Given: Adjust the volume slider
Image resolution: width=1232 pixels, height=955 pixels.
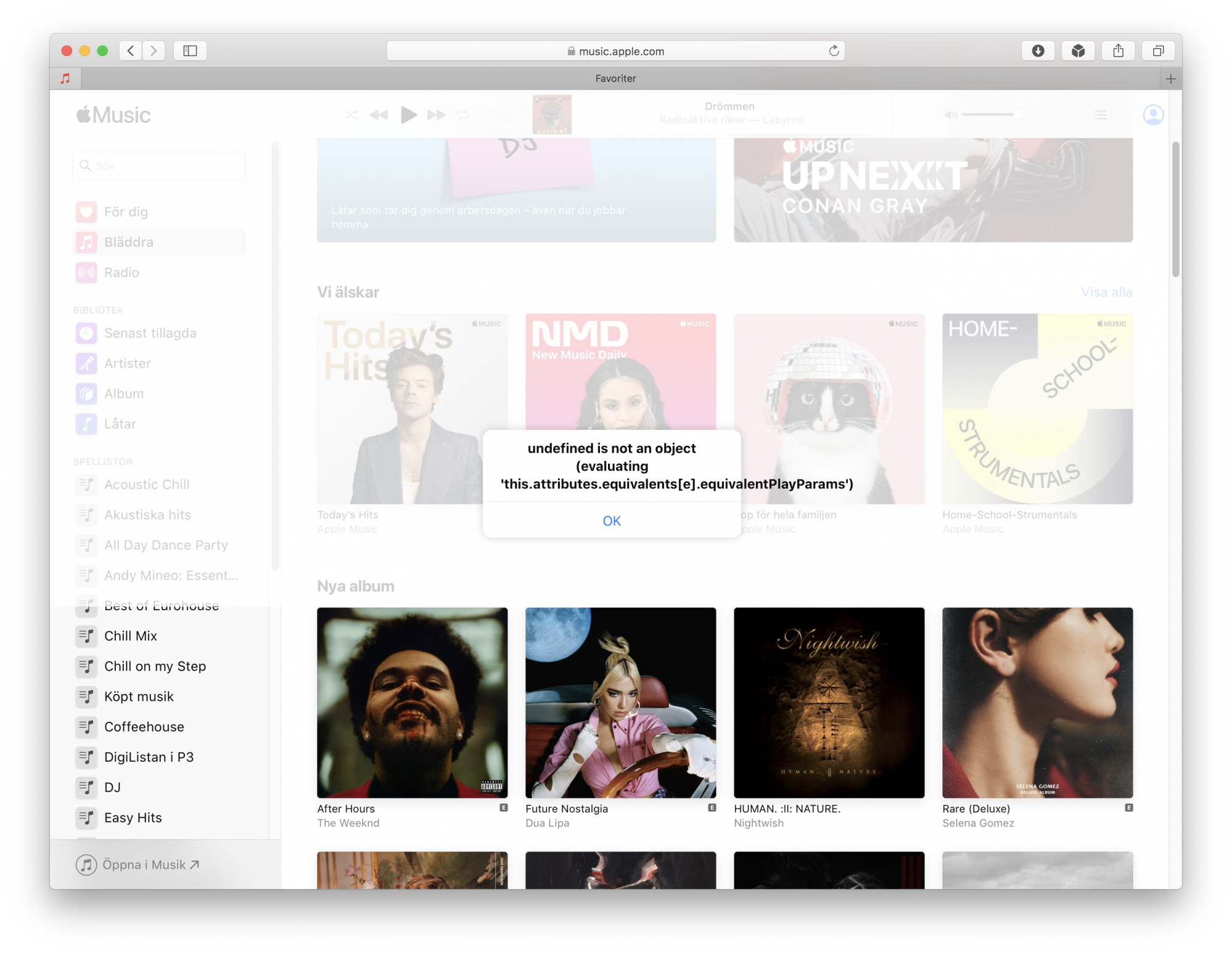Looking at the screenshot, I should coord(992,115).
